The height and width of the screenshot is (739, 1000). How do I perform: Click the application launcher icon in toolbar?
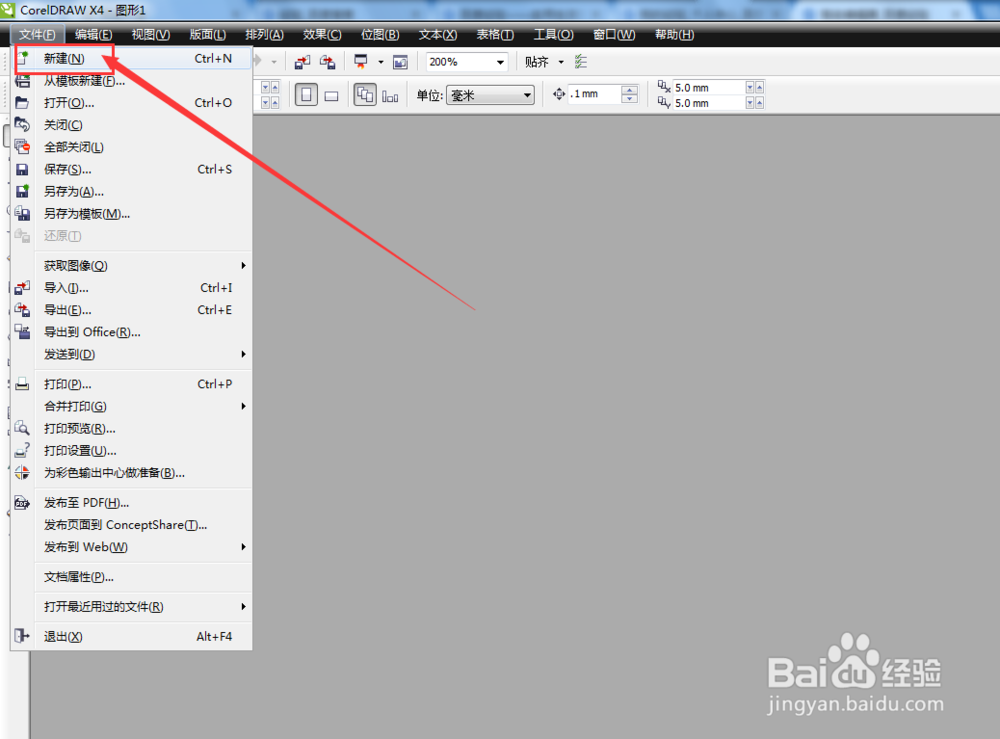point(361,62)
